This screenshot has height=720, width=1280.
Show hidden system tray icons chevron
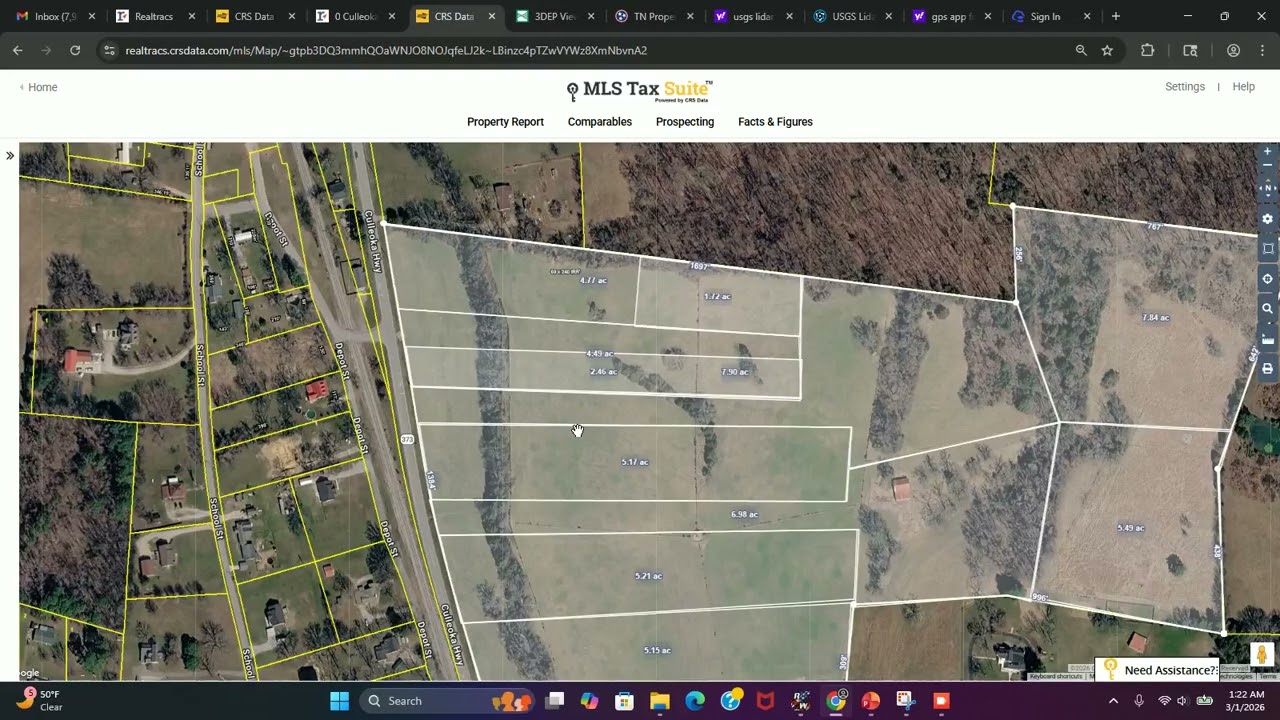click(1113, 701)
